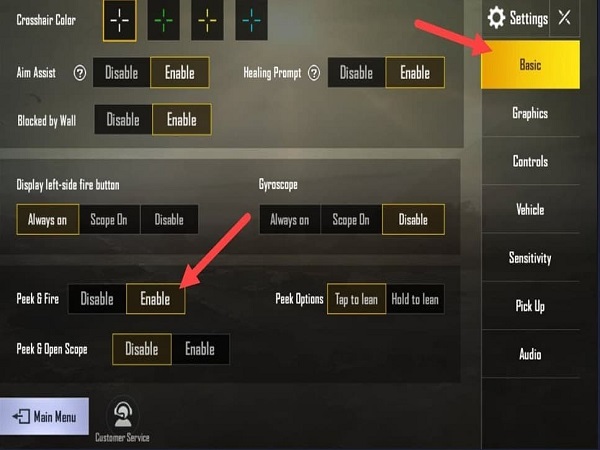Open the Healing Prompt help icon

(314, 73)
